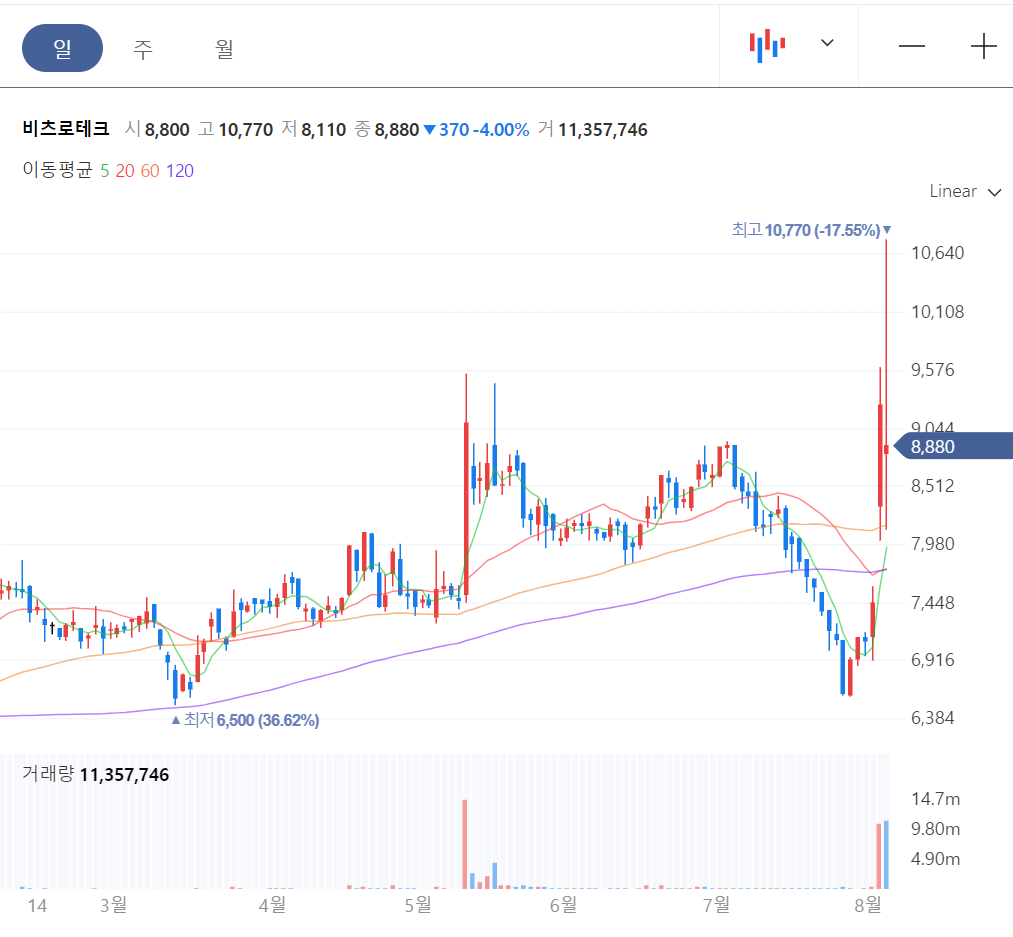Screen dimensions: 1013x937
Task: Open the Linear scale dropdown
Action: pyautogui.click(x=965, y=191)
